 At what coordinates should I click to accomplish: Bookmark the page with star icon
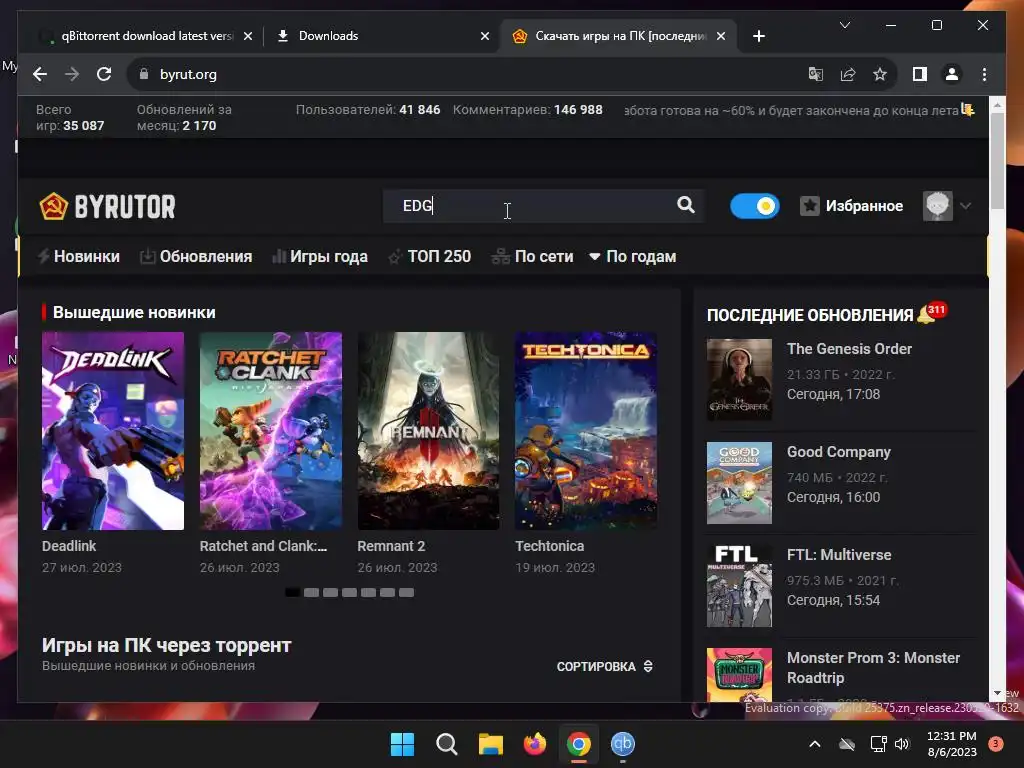[880, 74]
